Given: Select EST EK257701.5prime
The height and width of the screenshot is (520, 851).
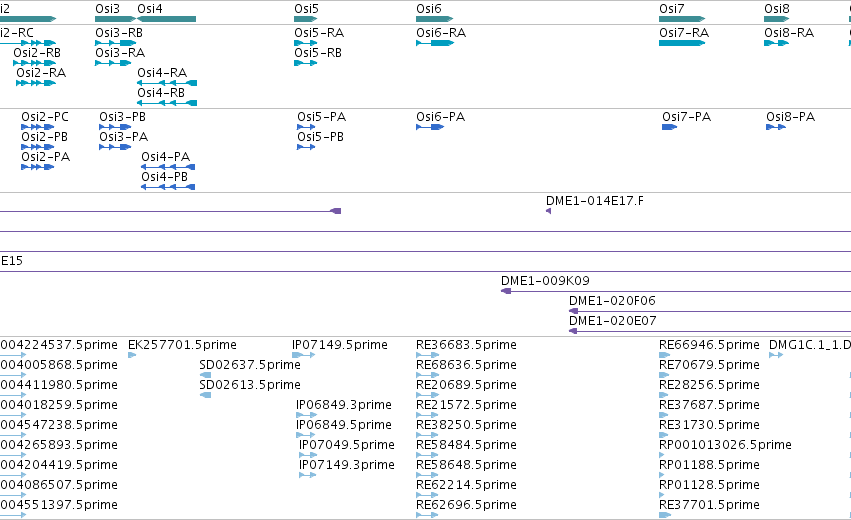Looking at the screenshot, I should pos(182,345).
